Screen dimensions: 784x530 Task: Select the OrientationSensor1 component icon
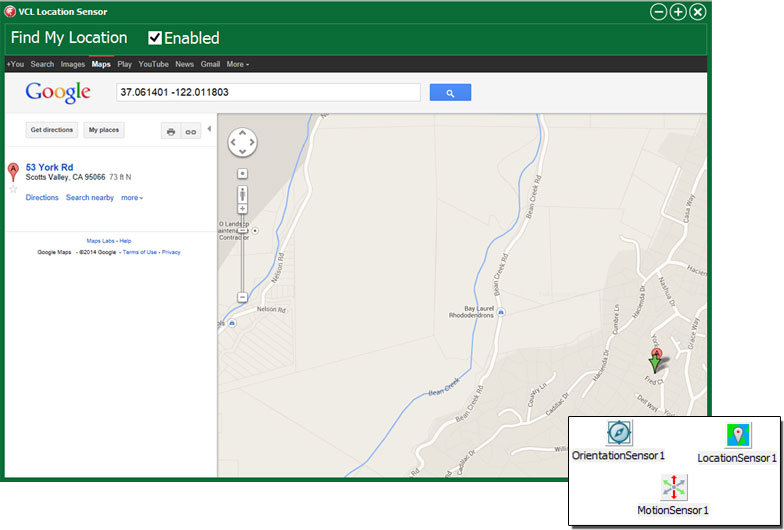619,432
